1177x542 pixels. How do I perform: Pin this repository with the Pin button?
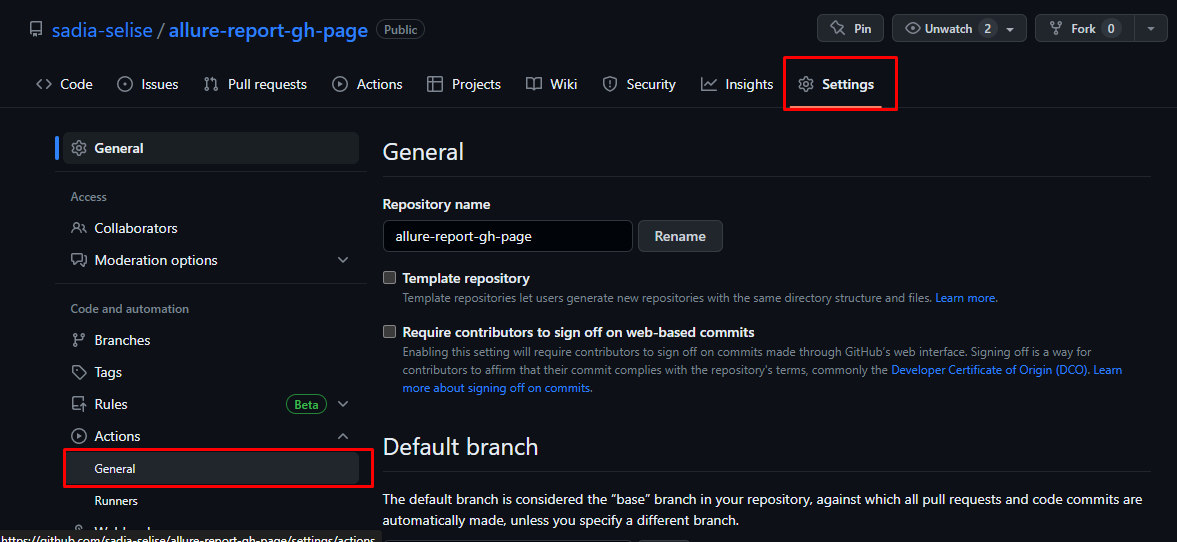click(x=850, y=29)
